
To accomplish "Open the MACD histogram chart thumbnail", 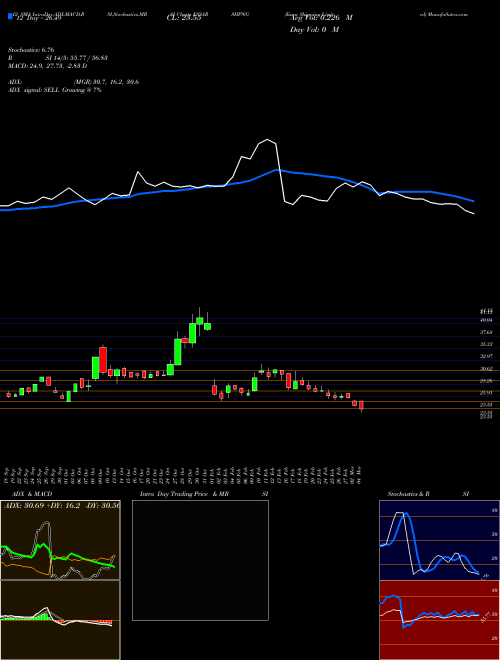I will (x=60, y=620).
